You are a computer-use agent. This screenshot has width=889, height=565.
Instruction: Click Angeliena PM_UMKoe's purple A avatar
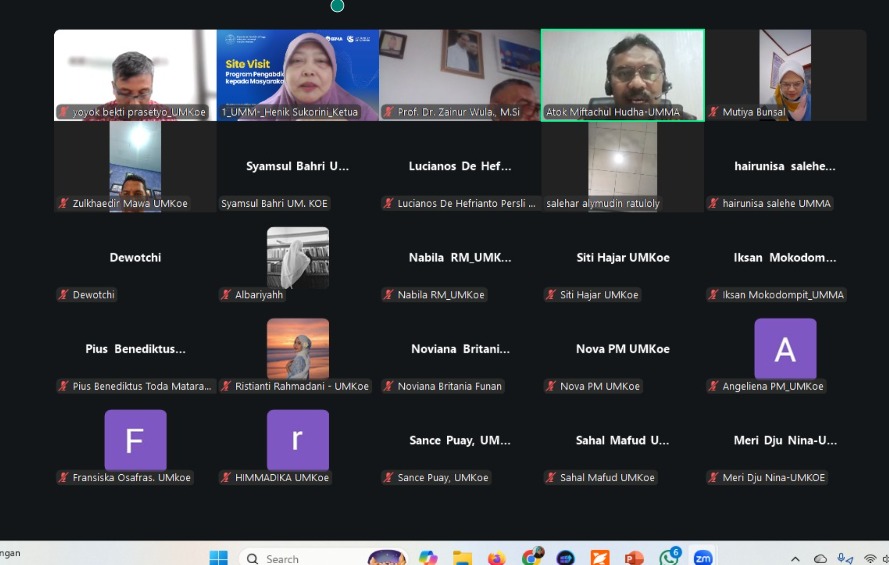coord(785,349)
